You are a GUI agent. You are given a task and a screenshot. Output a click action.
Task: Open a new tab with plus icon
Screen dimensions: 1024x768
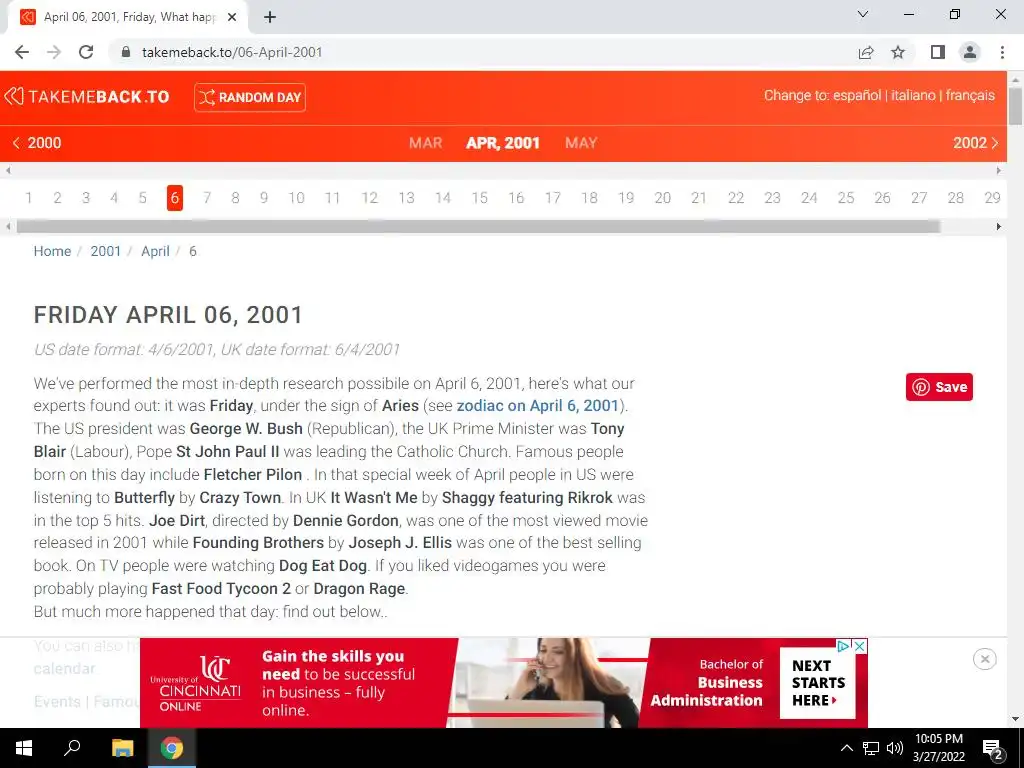(x=270, y=17)
